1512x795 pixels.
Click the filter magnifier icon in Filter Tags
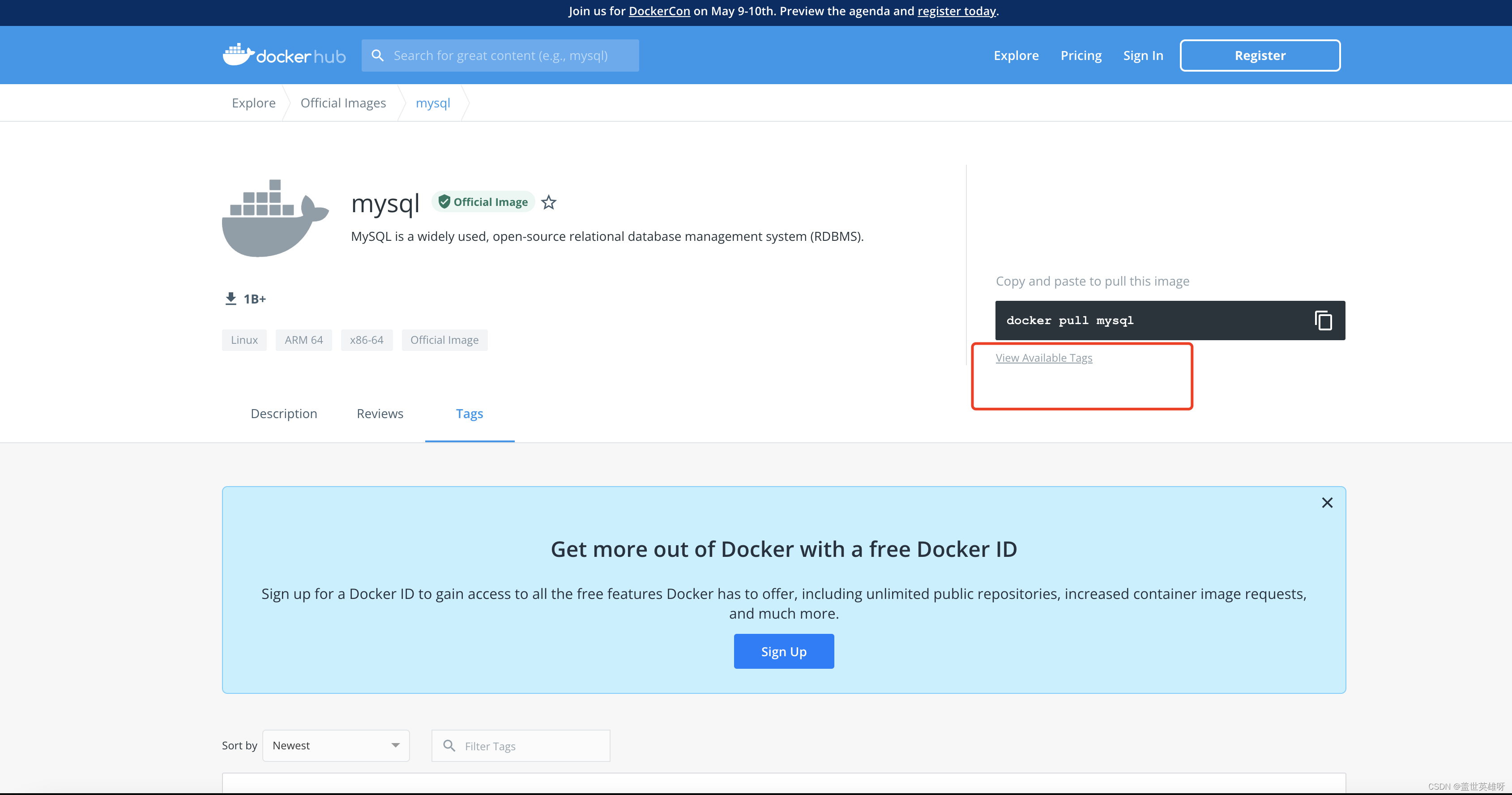click(x=449, y=745)
